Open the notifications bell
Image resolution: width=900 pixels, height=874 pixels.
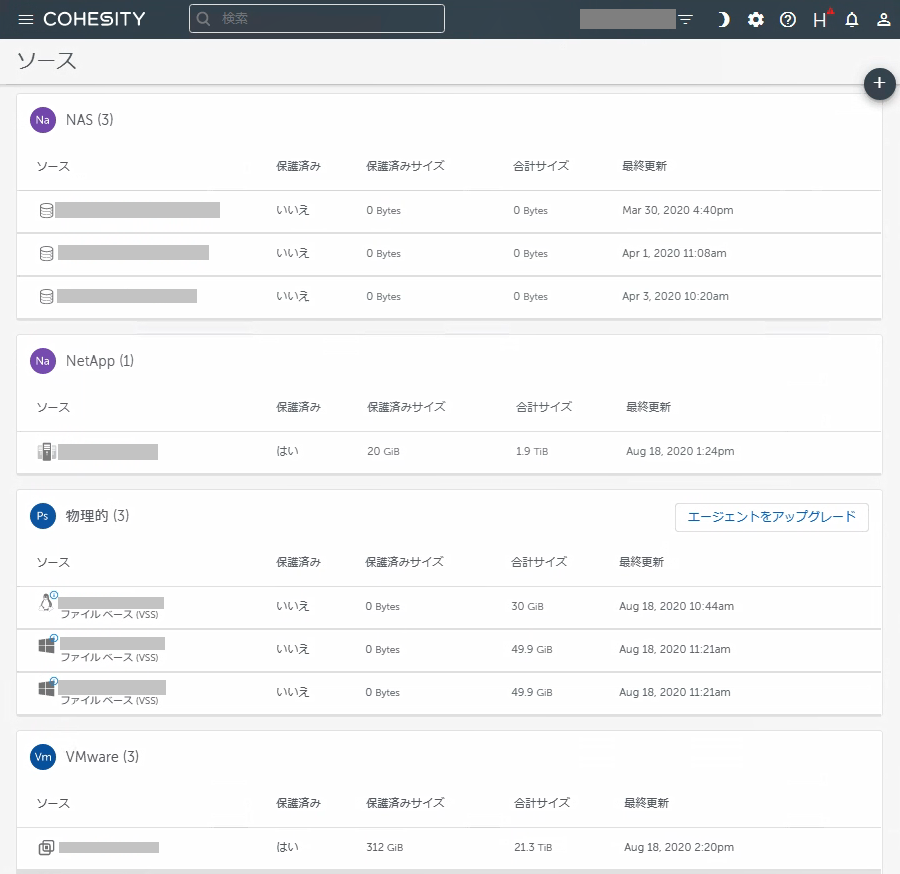[x=852, y=20]
